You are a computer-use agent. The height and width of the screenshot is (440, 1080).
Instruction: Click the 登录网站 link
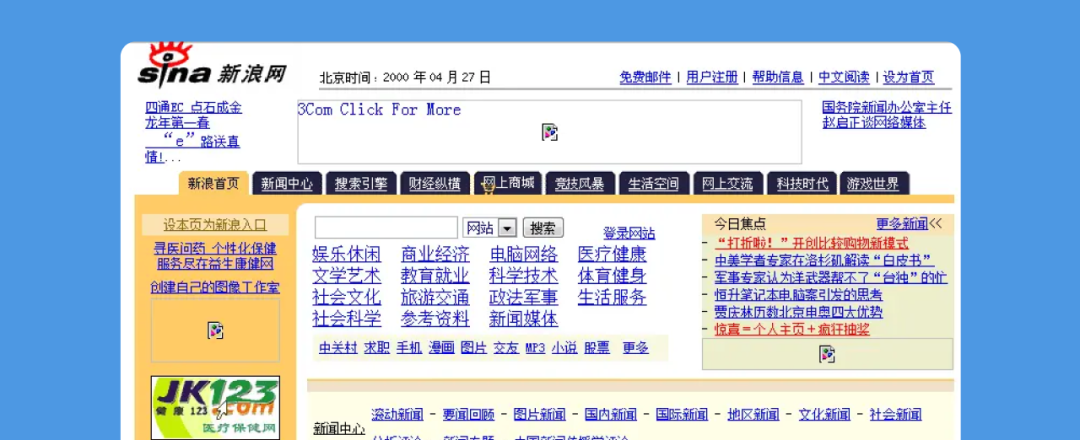pyautogui.click(x=629, y=233)
